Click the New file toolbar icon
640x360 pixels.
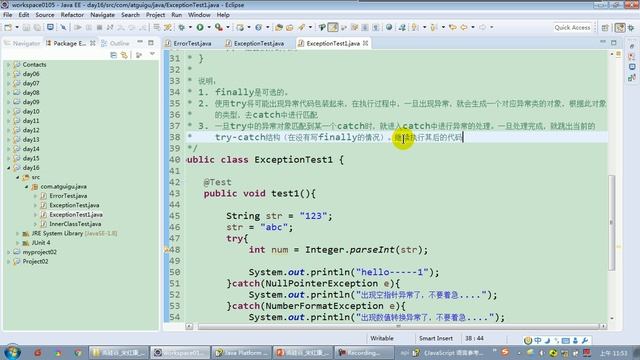point(8,27)
